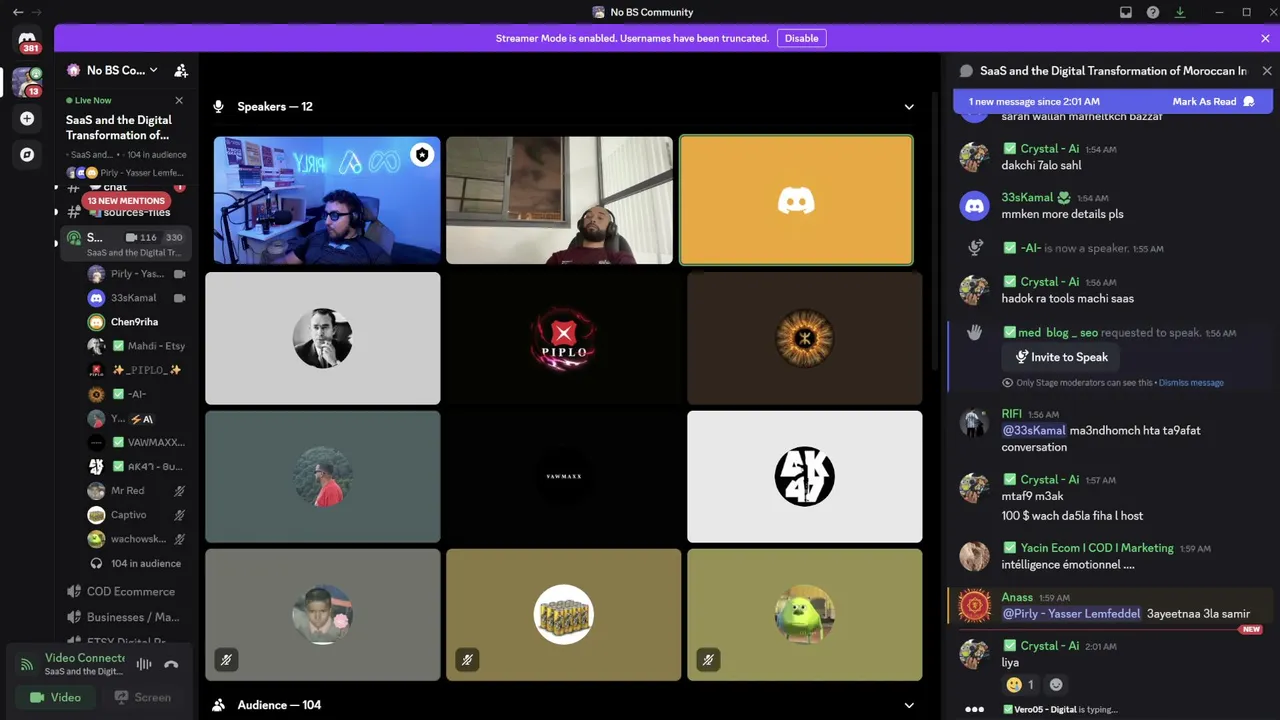This screenshot has height=720, width=1280.
Task: Click the stage chat bubble icon in header
Action: [966, 71]
